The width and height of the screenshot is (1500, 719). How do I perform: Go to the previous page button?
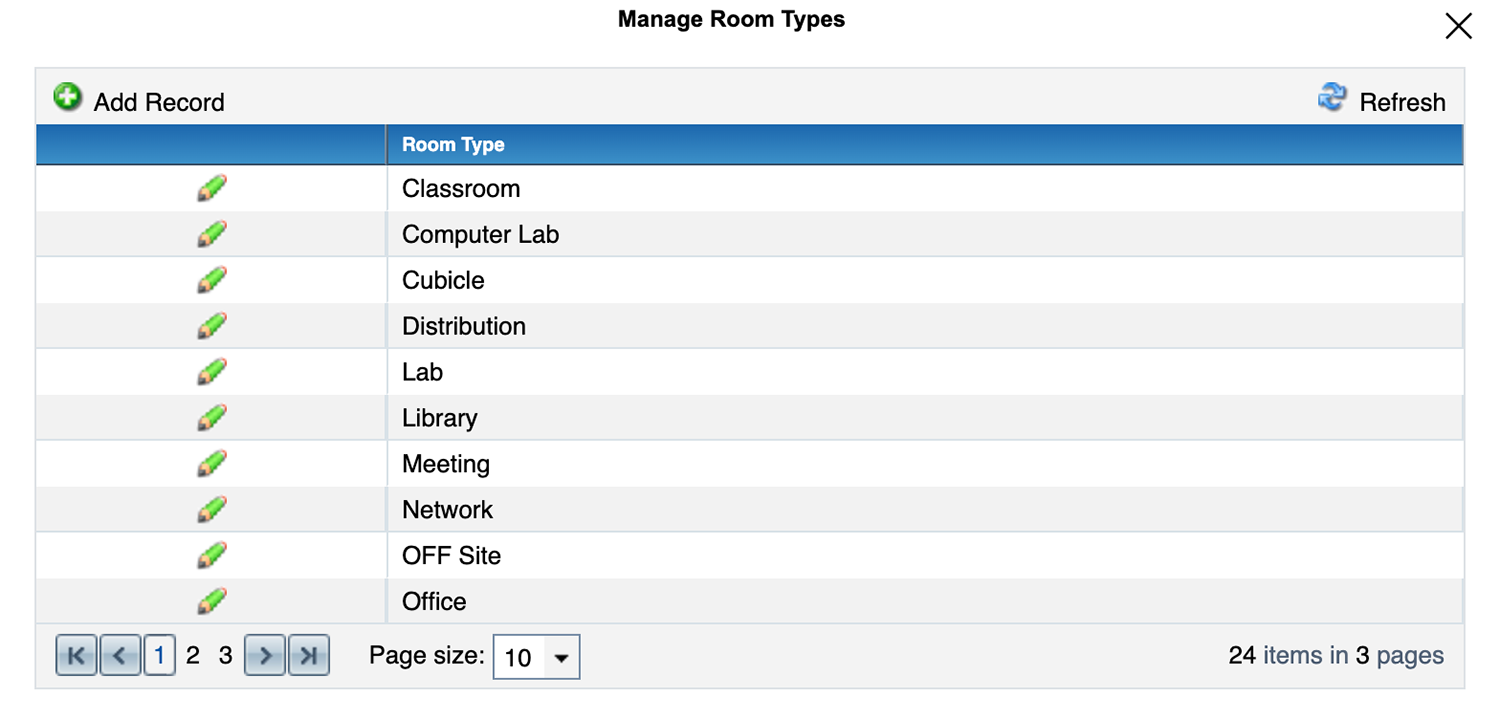click(120, 656)
